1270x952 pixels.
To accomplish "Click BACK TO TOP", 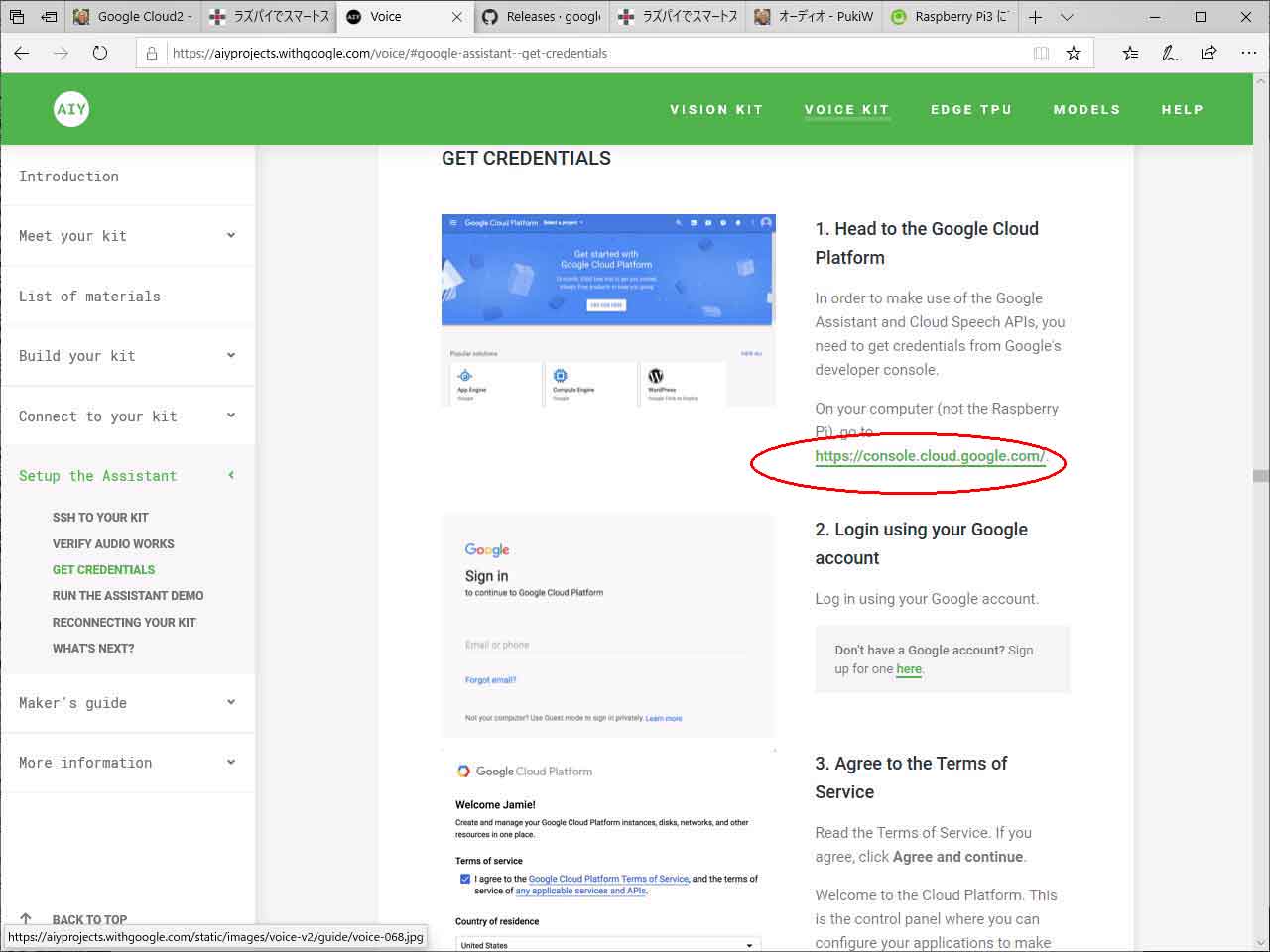I will click(89, 919).
